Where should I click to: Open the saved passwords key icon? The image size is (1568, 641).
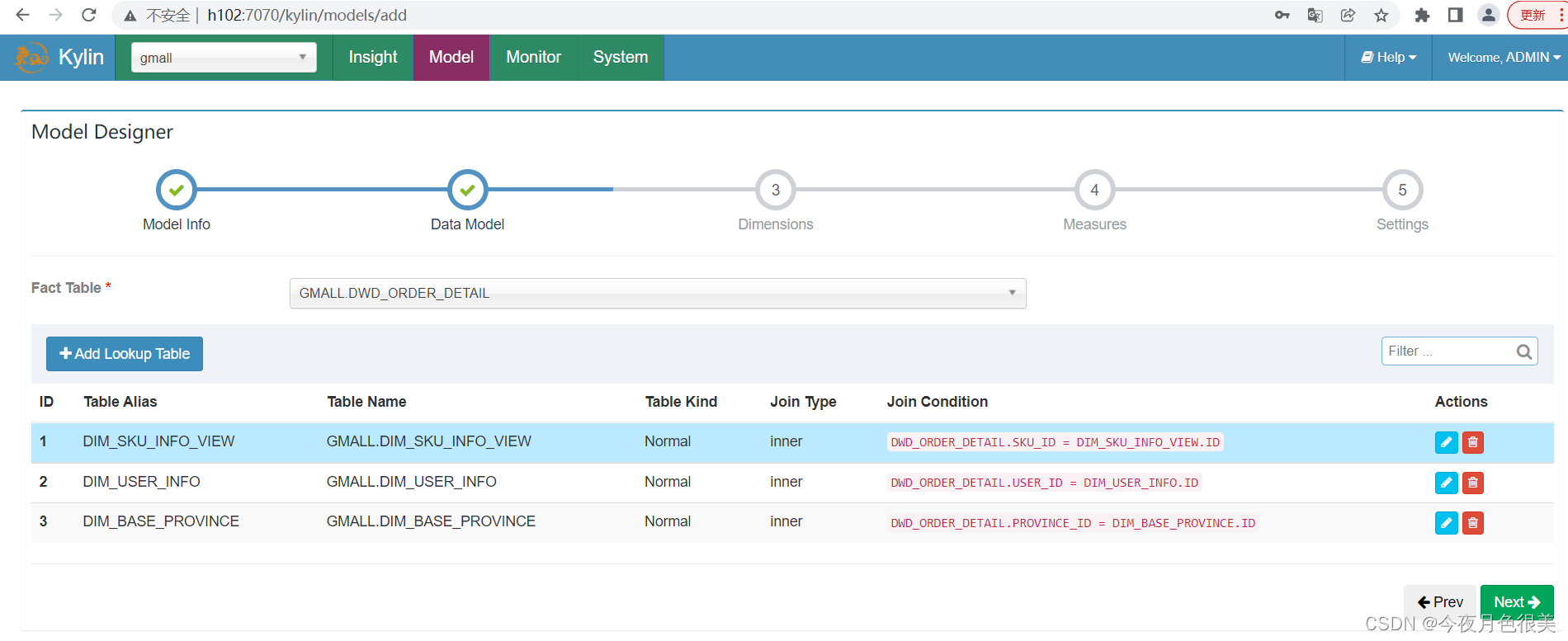(1282, 15)
